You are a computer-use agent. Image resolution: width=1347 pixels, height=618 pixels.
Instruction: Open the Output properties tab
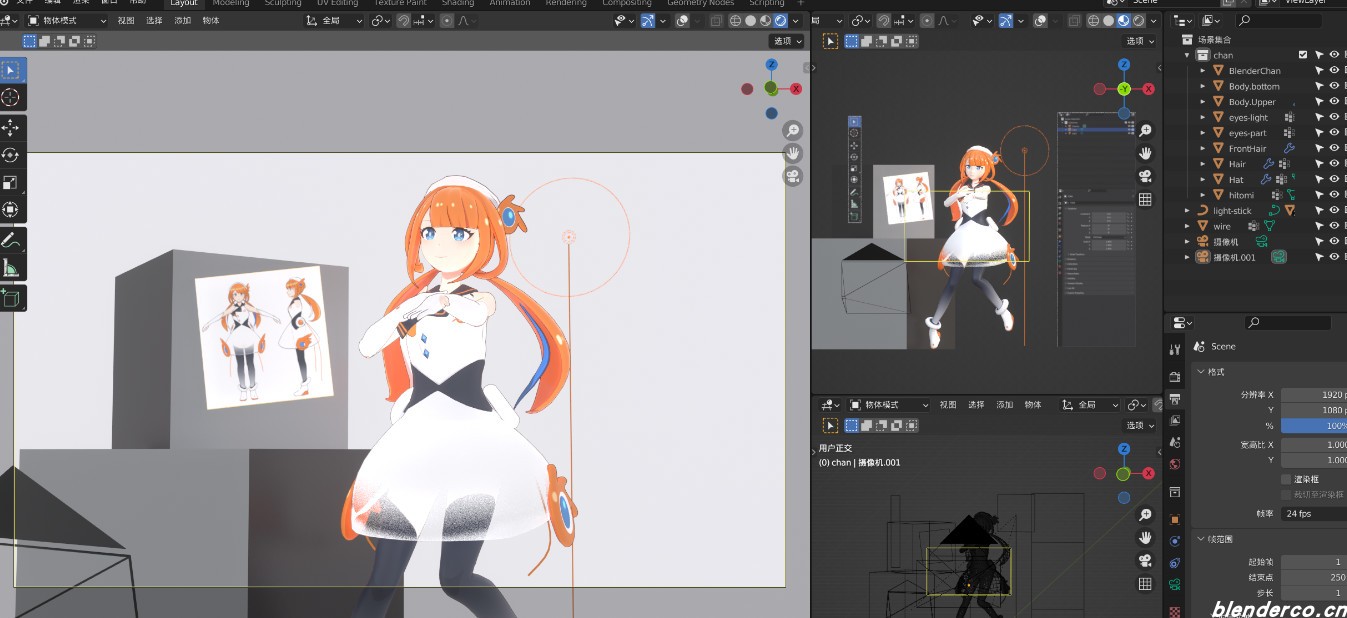pyautogui.click(x=1175, y=399)
